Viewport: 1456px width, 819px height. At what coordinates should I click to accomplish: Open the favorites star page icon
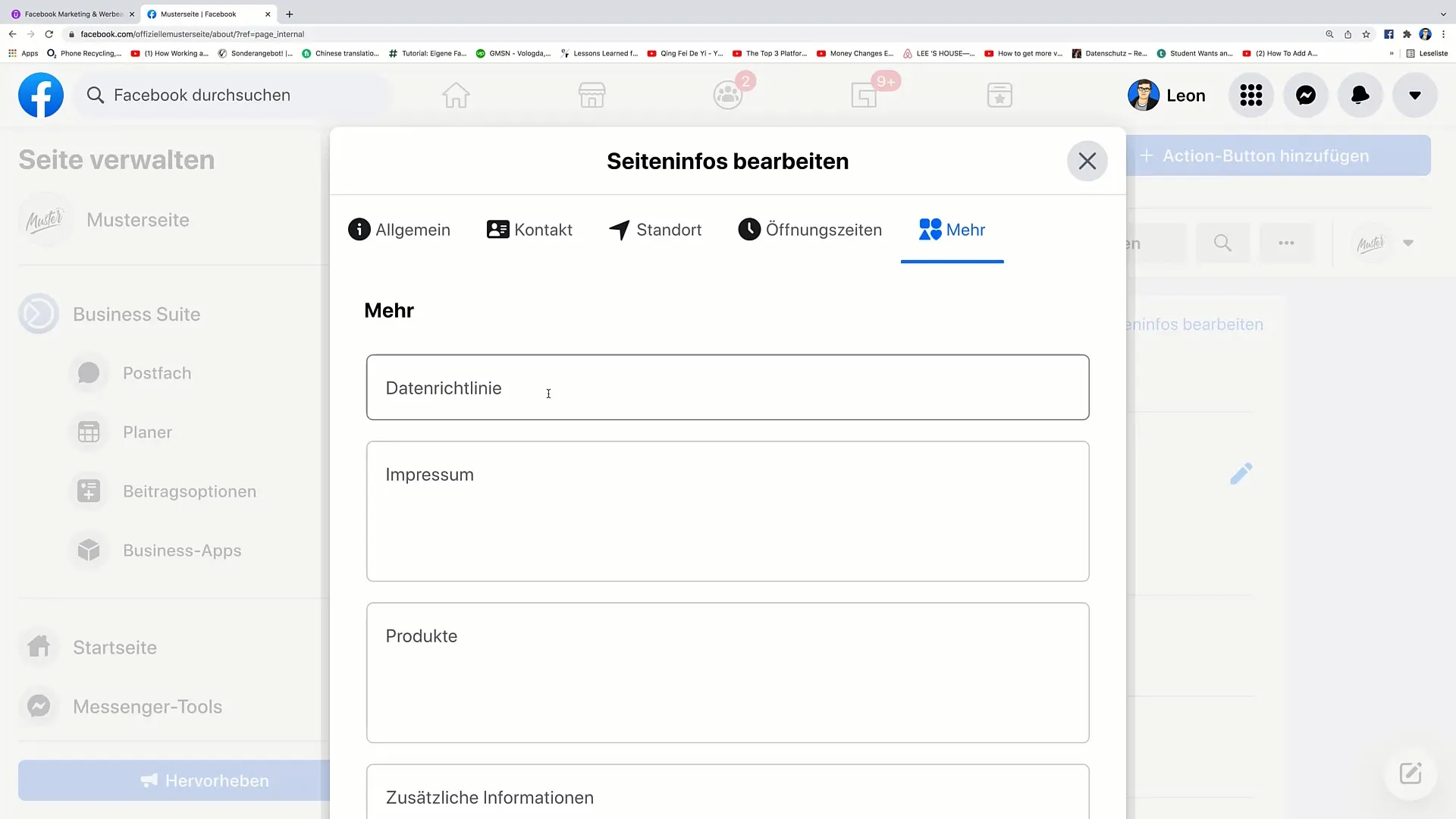[x=999, y=96]
